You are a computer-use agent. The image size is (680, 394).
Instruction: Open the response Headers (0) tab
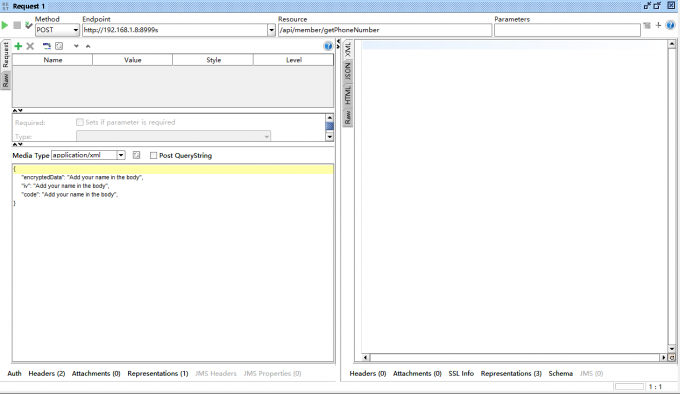coord(368,373)
